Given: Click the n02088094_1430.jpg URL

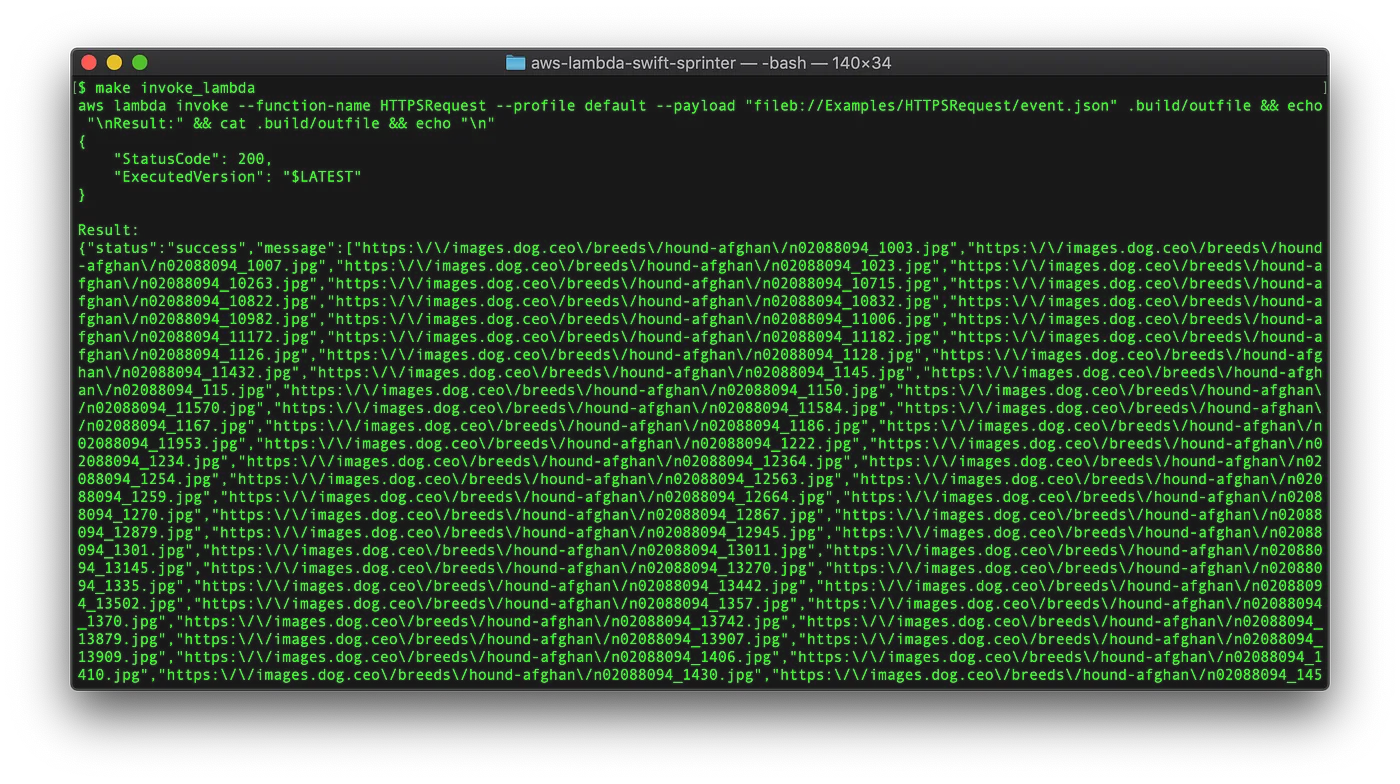Looking at the screenshot, I should (460, 675).
